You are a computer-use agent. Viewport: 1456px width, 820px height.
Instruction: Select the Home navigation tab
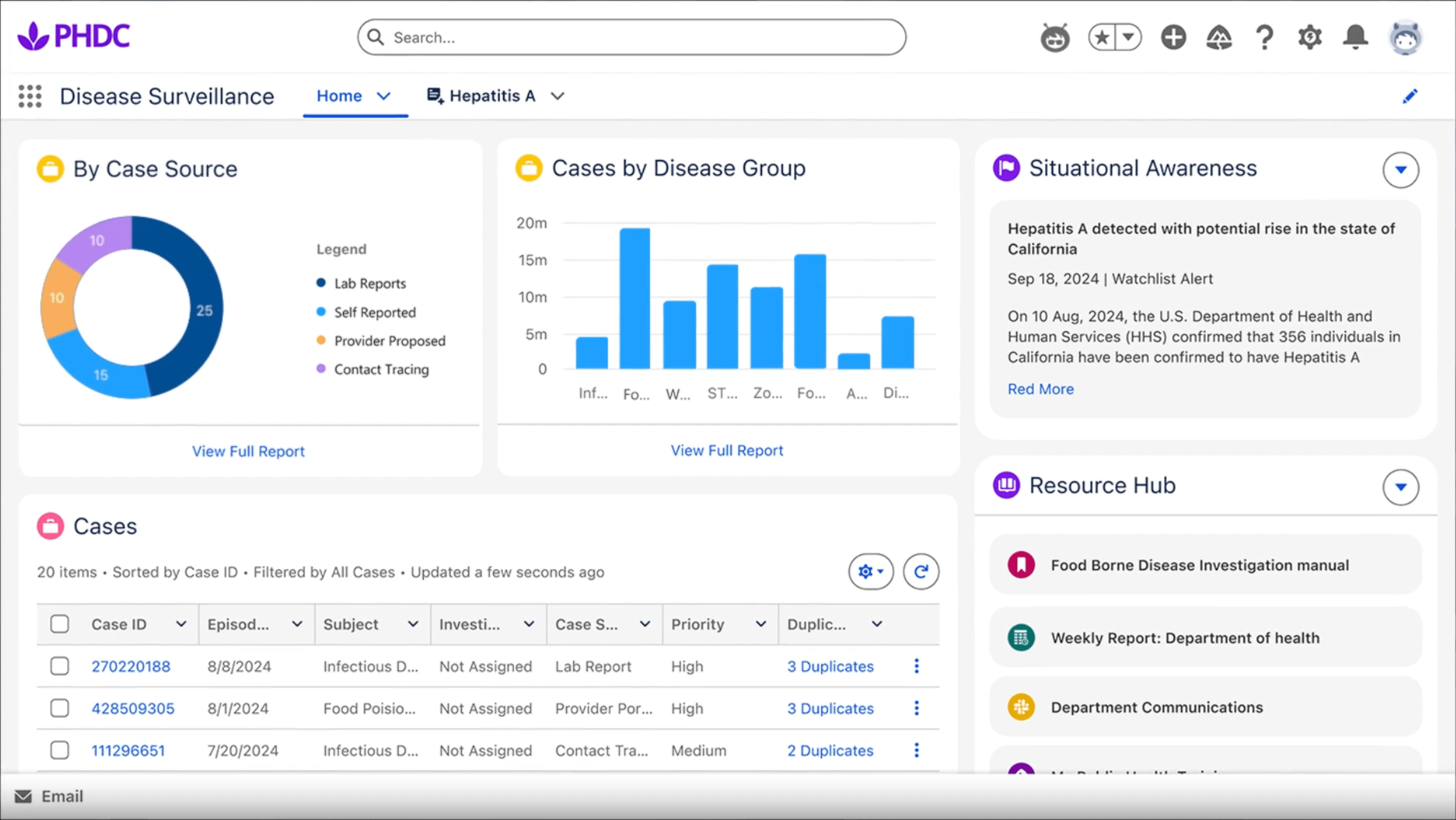pyautogui.click(x=339, y=96)
